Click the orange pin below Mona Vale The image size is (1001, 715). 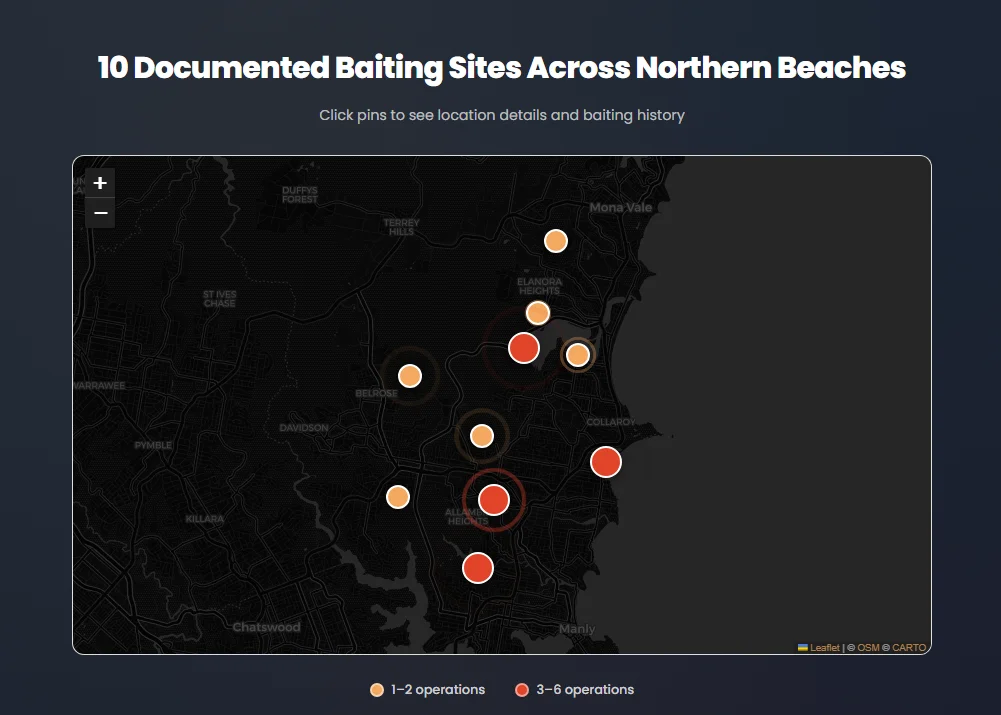[x=556, y=241]
